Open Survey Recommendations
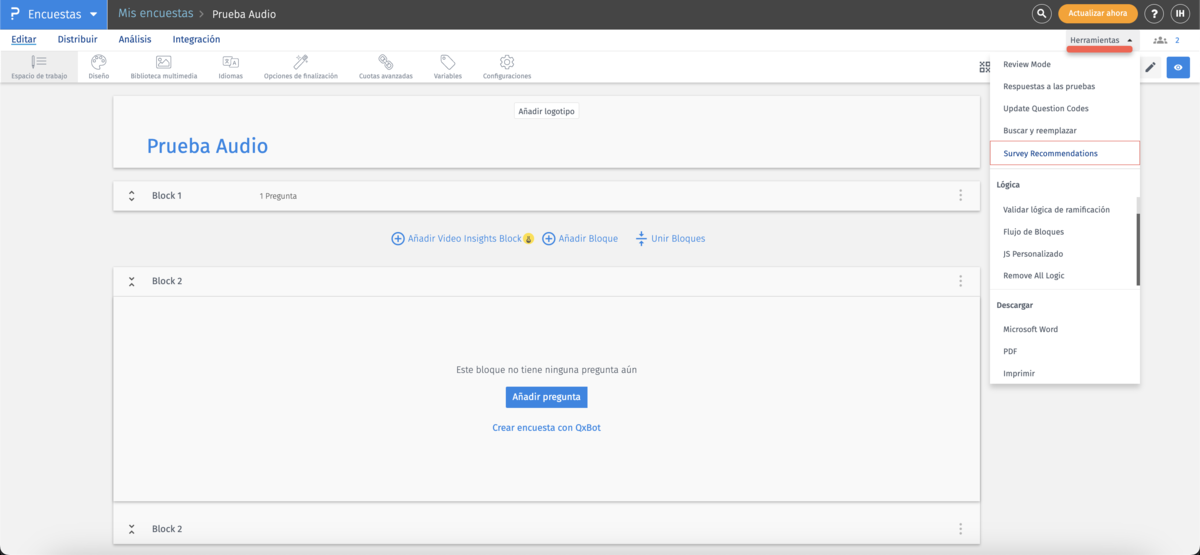This screenshot has height=555, width=1200. [x=1064, y=153]
